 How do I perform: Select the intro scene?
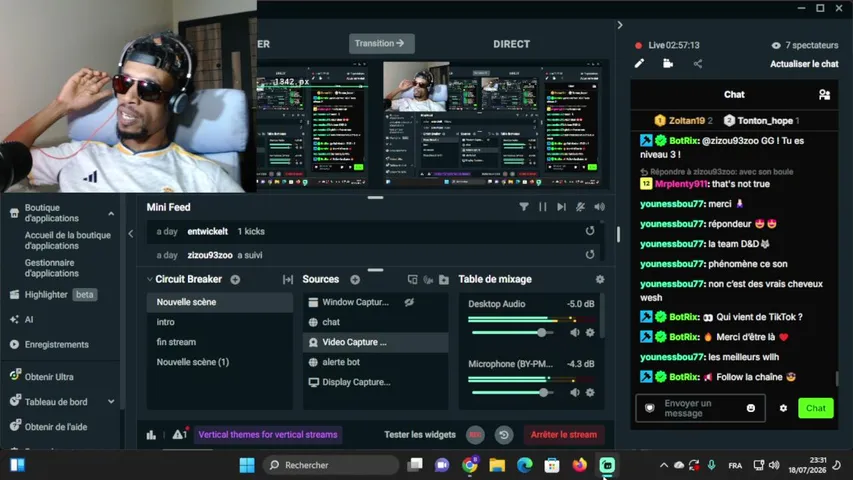(x=220, y=322)
